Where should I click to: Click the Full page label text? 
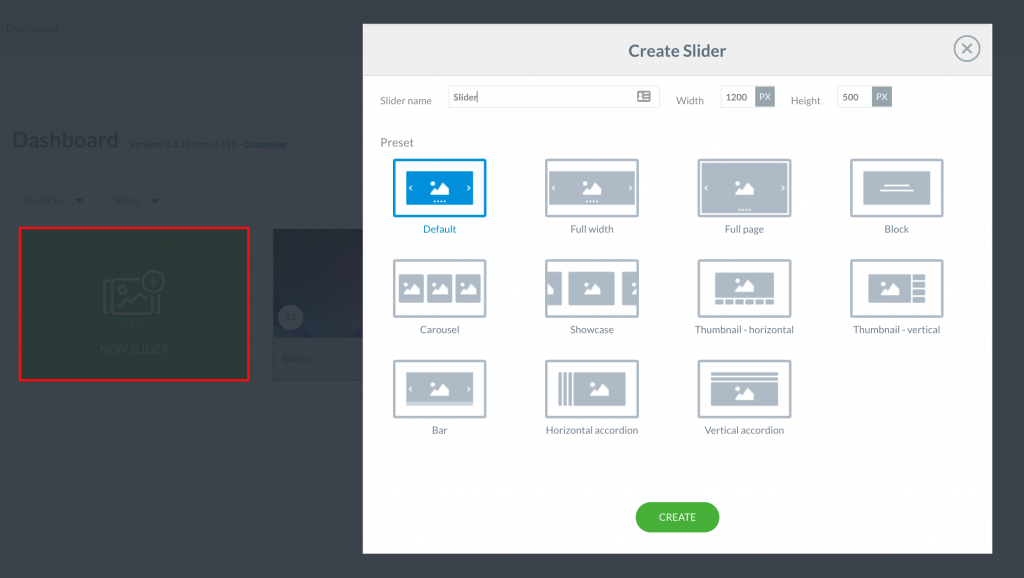click(x=744, y=229)
